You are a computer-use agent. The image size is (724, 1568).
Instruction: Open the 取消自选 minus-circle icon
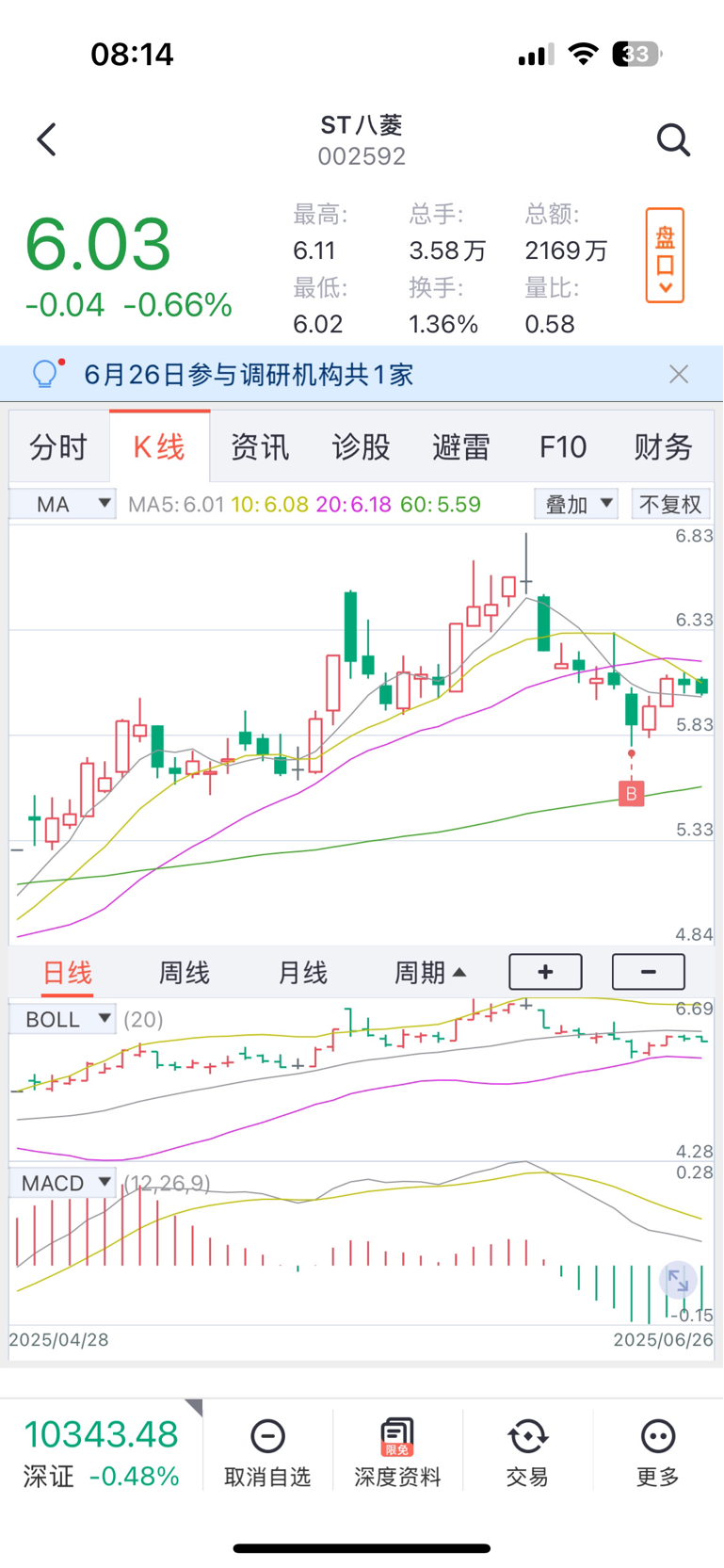(x=267, y=1436)
